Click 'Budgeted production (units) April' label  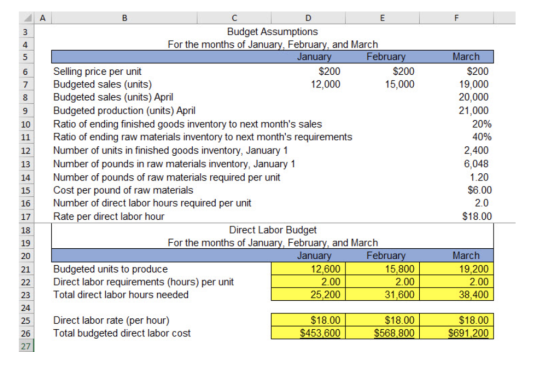click(x=124, y=110)
